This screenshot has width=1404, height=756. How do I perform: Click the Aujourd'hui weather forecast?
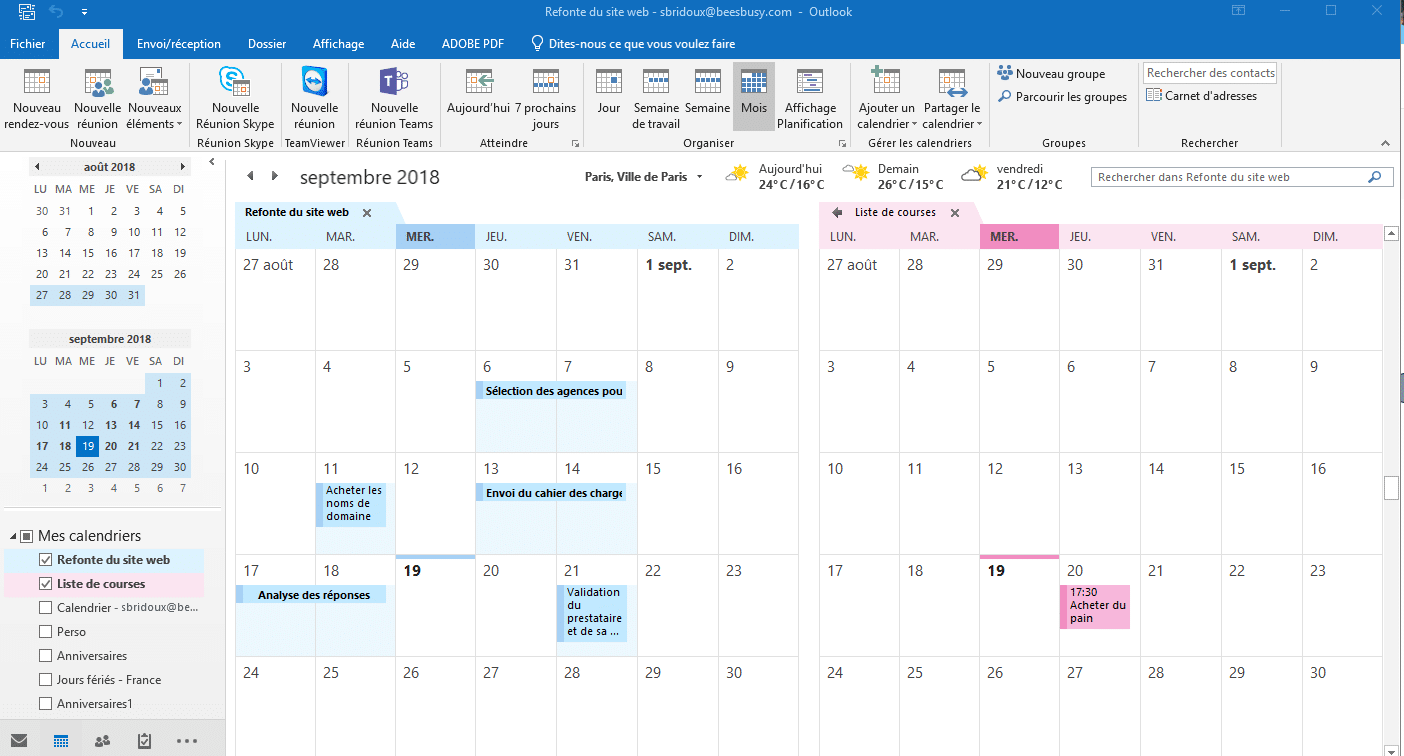click(775, 176)
